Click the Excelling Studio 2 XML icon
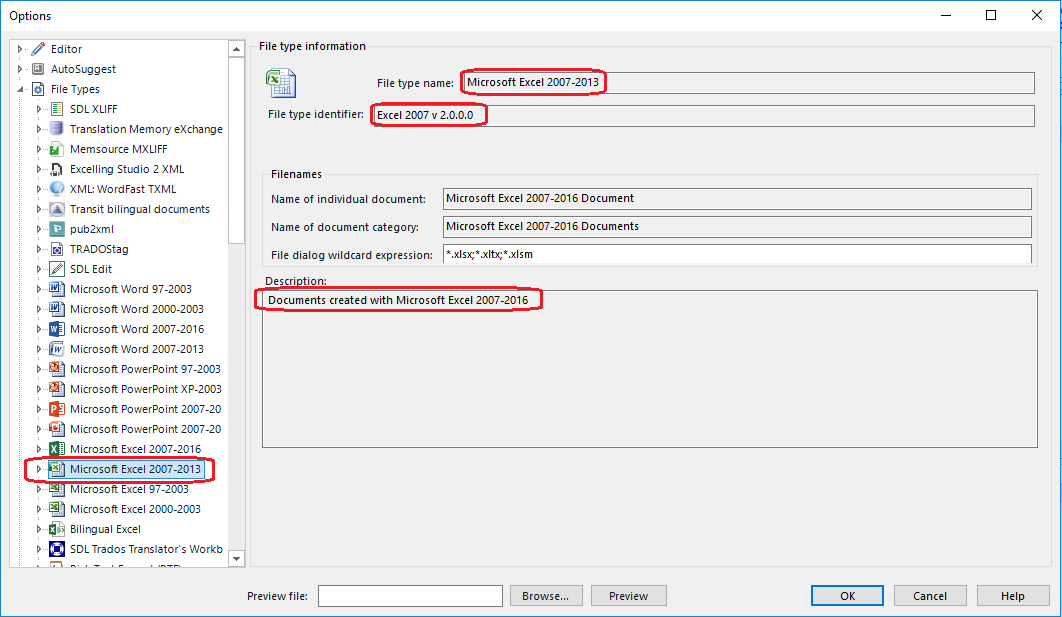The height and width of the screenshot is (617, 1062). coord(58,169)
